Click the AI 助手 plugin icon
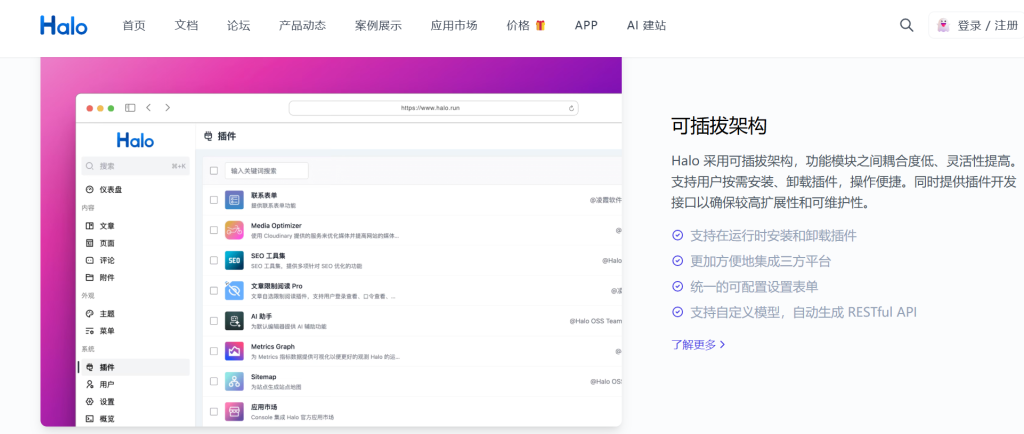Image resolution: width=1024 pixels, height=434 pixels. [234, 321]
